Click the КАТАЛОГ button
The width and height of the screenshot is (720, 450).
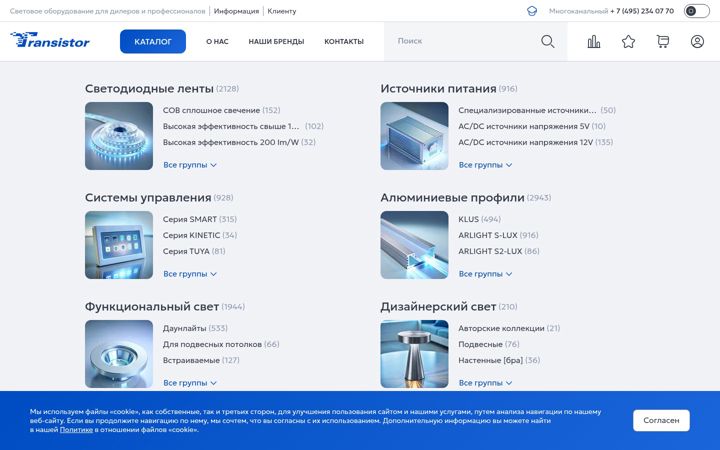[153, 41]
